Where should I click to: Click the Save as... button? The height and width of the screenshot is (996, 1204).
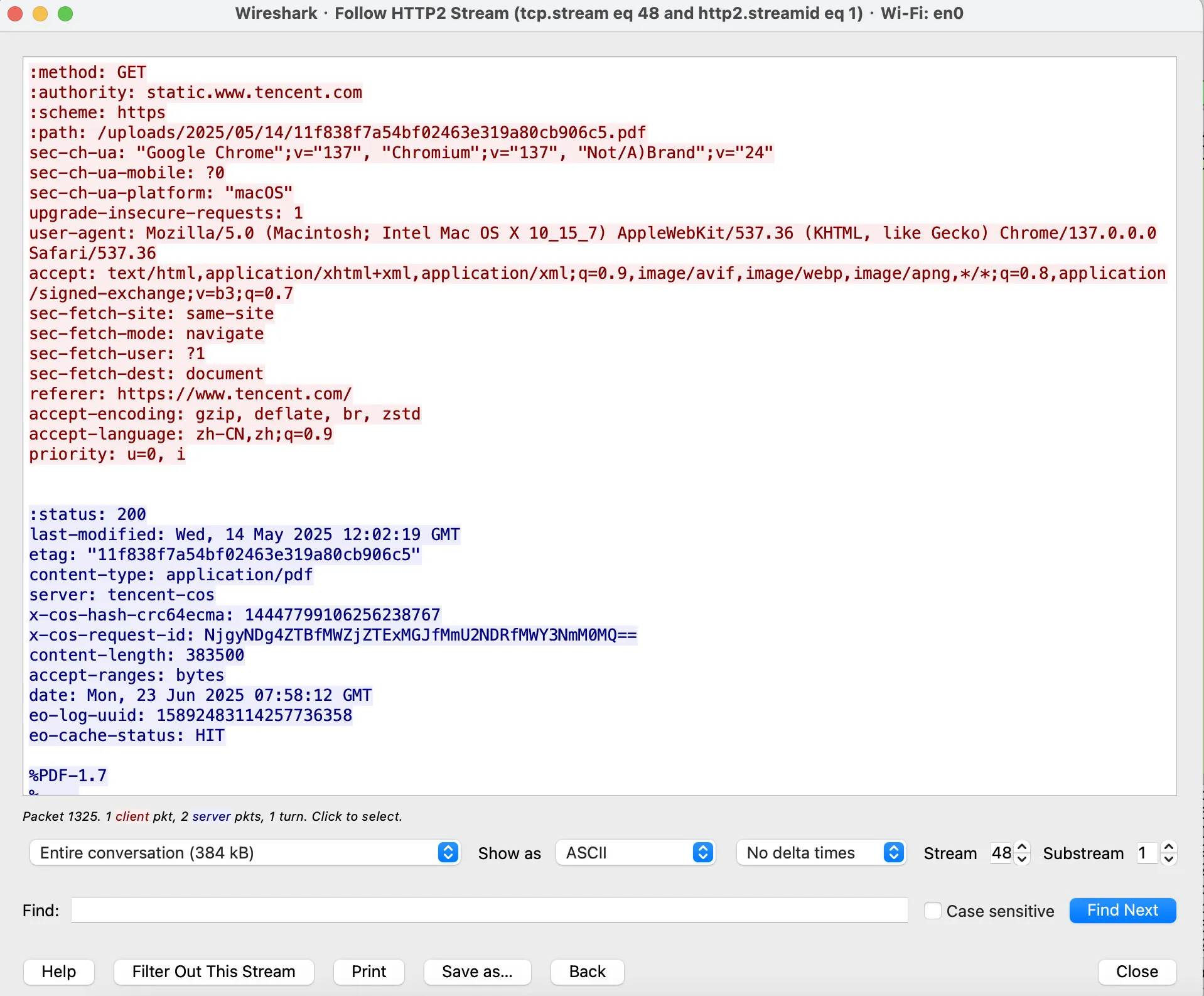(x=477, y=972)
